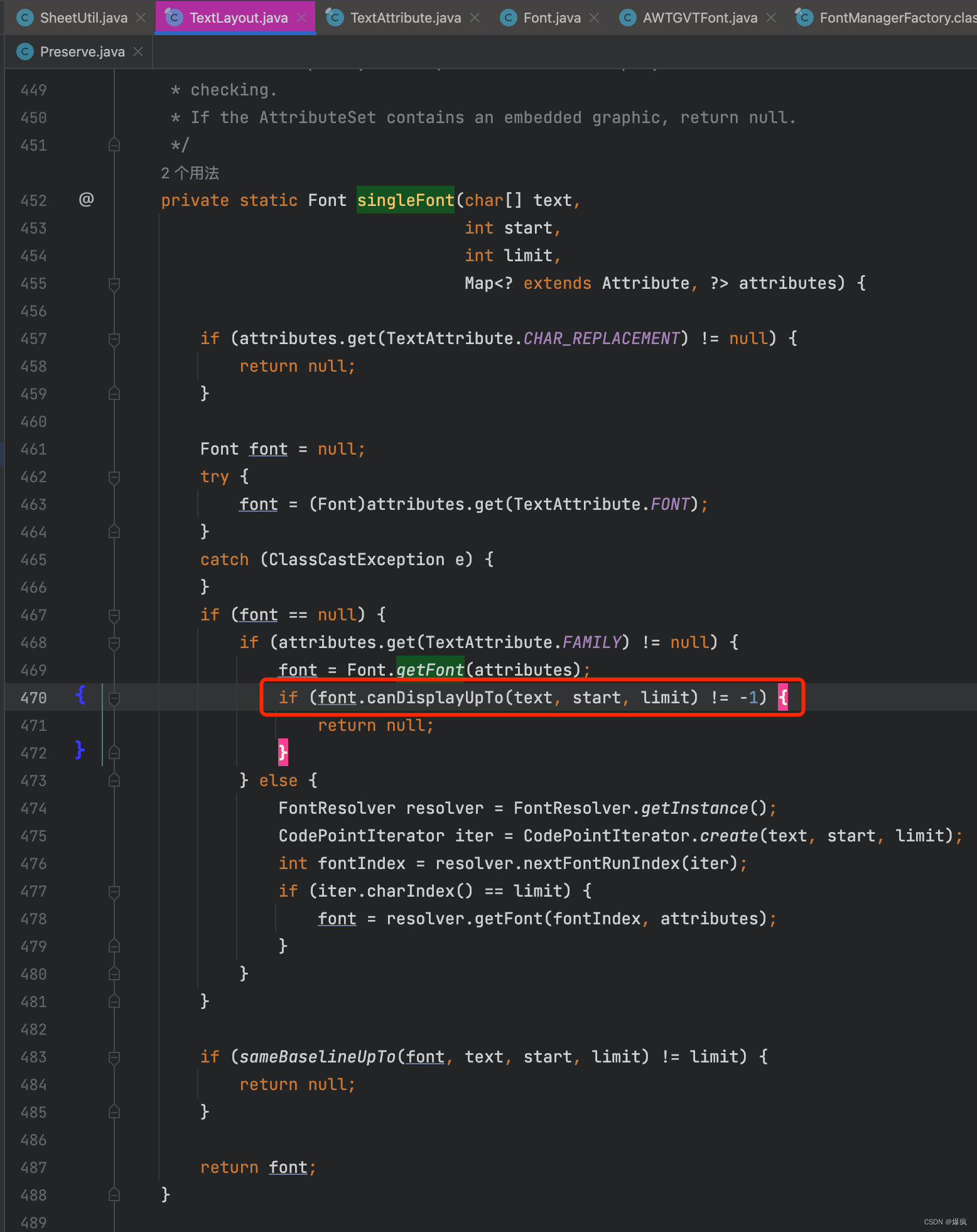The height and width of the screenshot is (1232, 977).
Task: Toggle the fold end marker on line 480
Action: click(114, 974)
